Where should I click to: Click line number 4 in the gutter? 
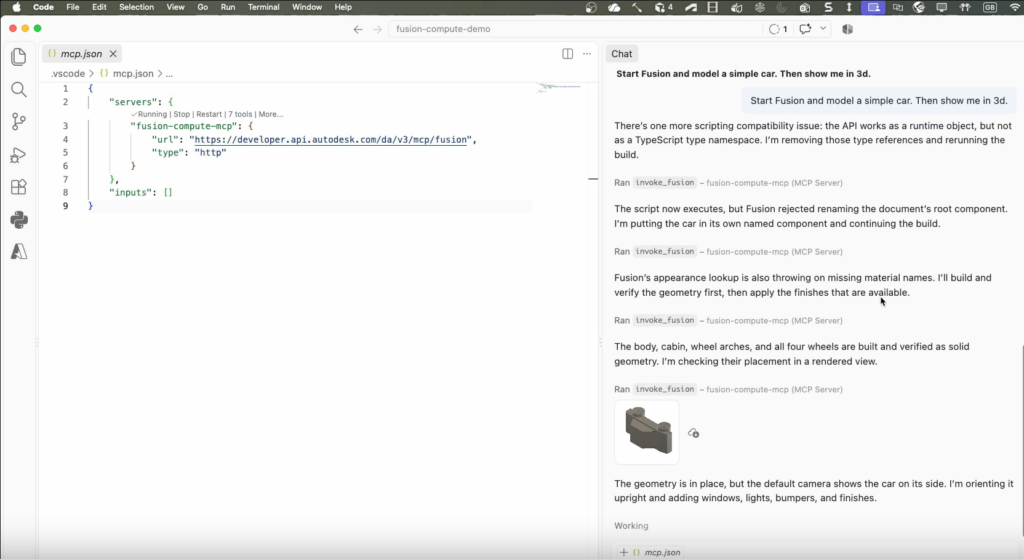[65, 140]
